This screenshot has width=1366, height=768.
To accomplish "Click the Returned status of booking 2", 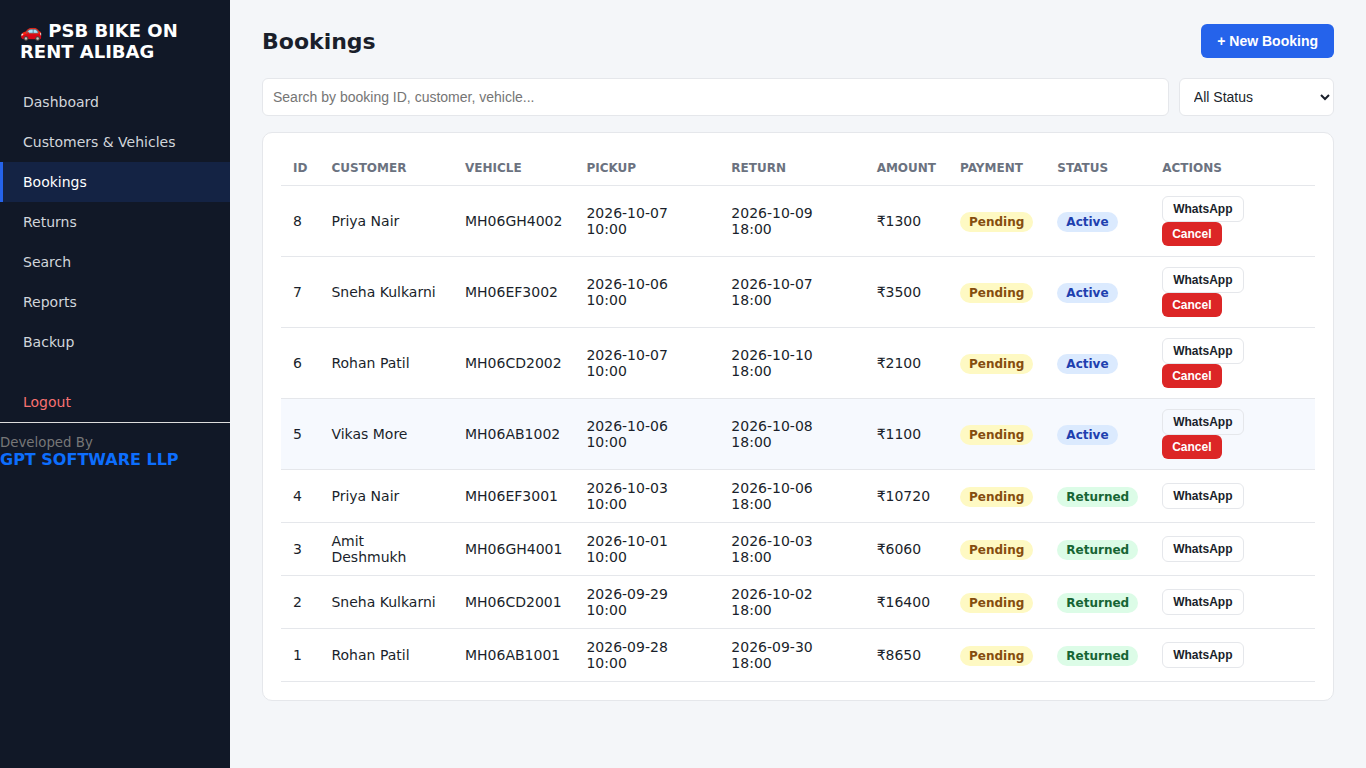I will tap(1097, 603).
